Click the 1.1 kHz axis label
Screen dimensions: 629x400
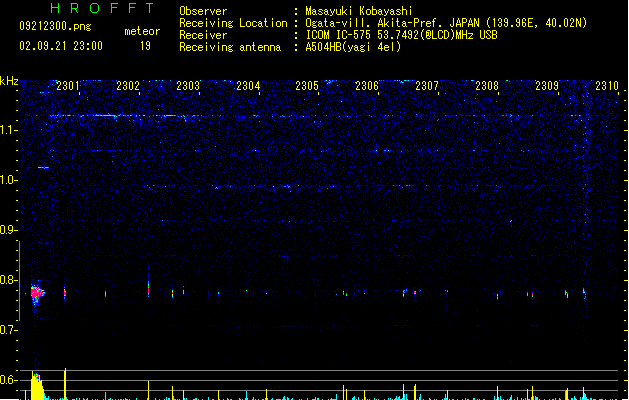coord(9,130)
